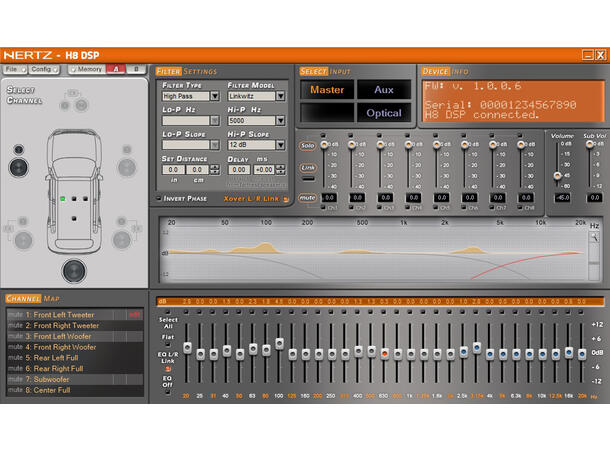Select the rear left speaker icon
The width and height of the screenshot is (610, 450).
pos(23,240)
